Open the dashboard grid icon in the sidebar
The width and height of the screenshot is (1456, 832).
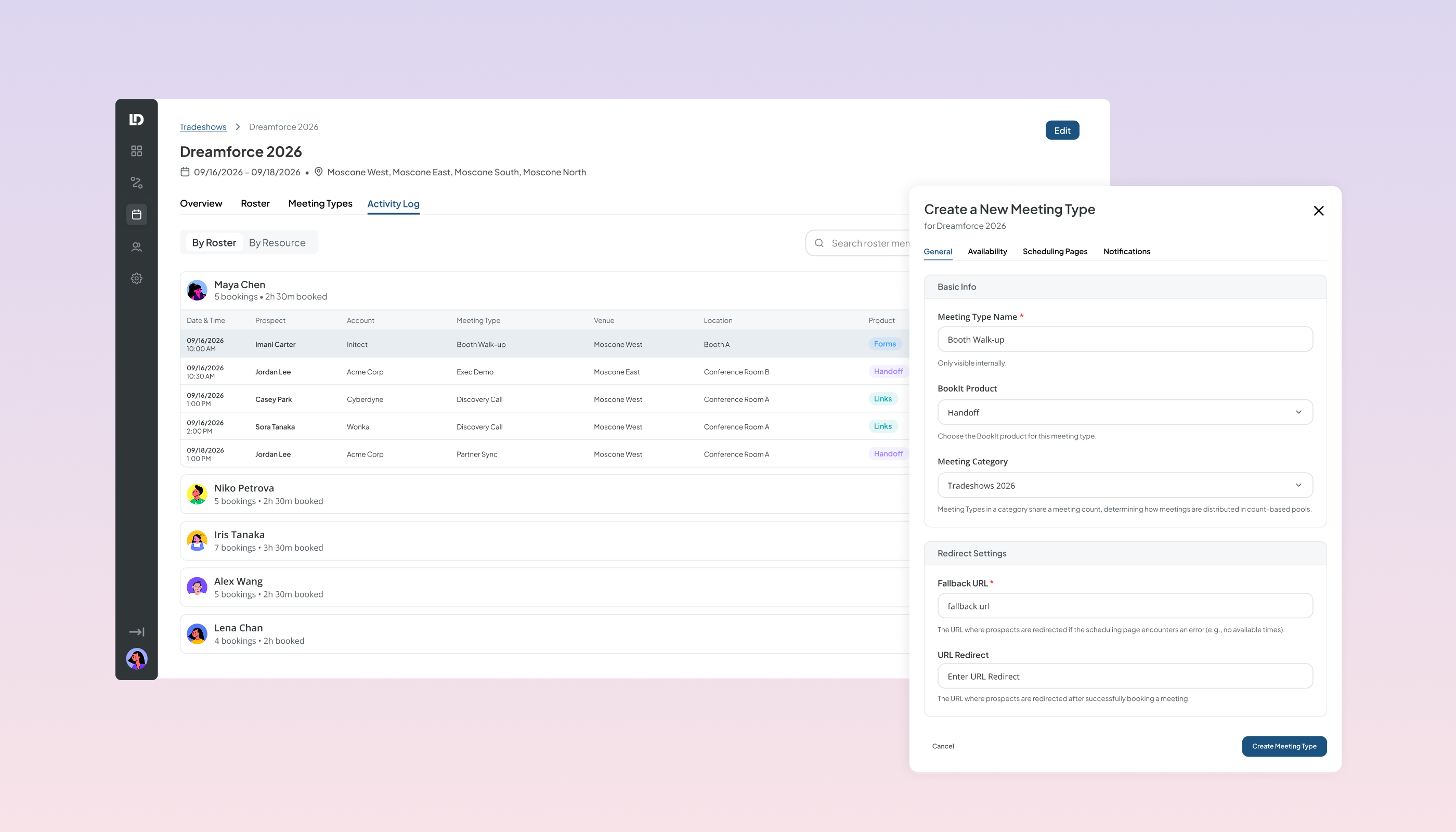click(x=136, y=151)
